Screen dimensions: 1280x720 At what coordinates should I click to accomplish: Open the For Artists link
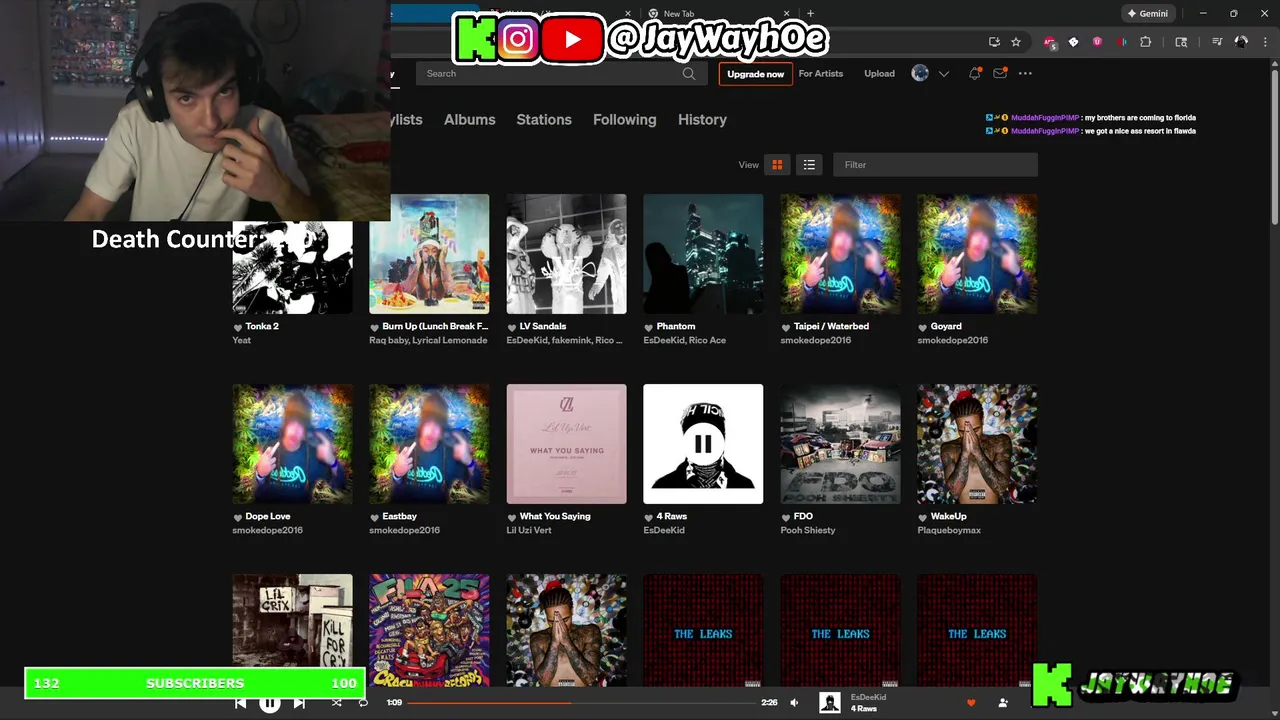821,73
